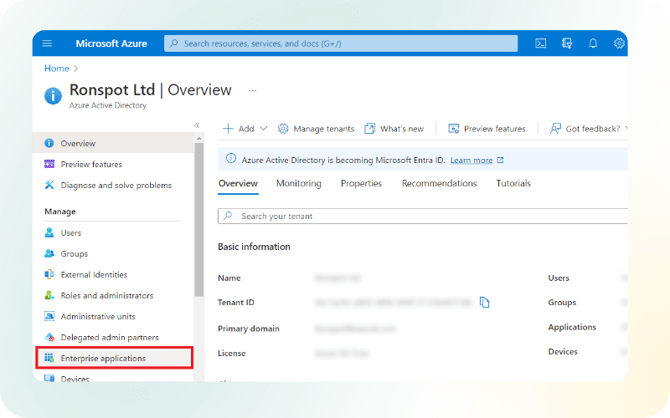This screenshot has width=670, height=418.
Task: Open notifications bell icon
Action: [x=593, y=43]
